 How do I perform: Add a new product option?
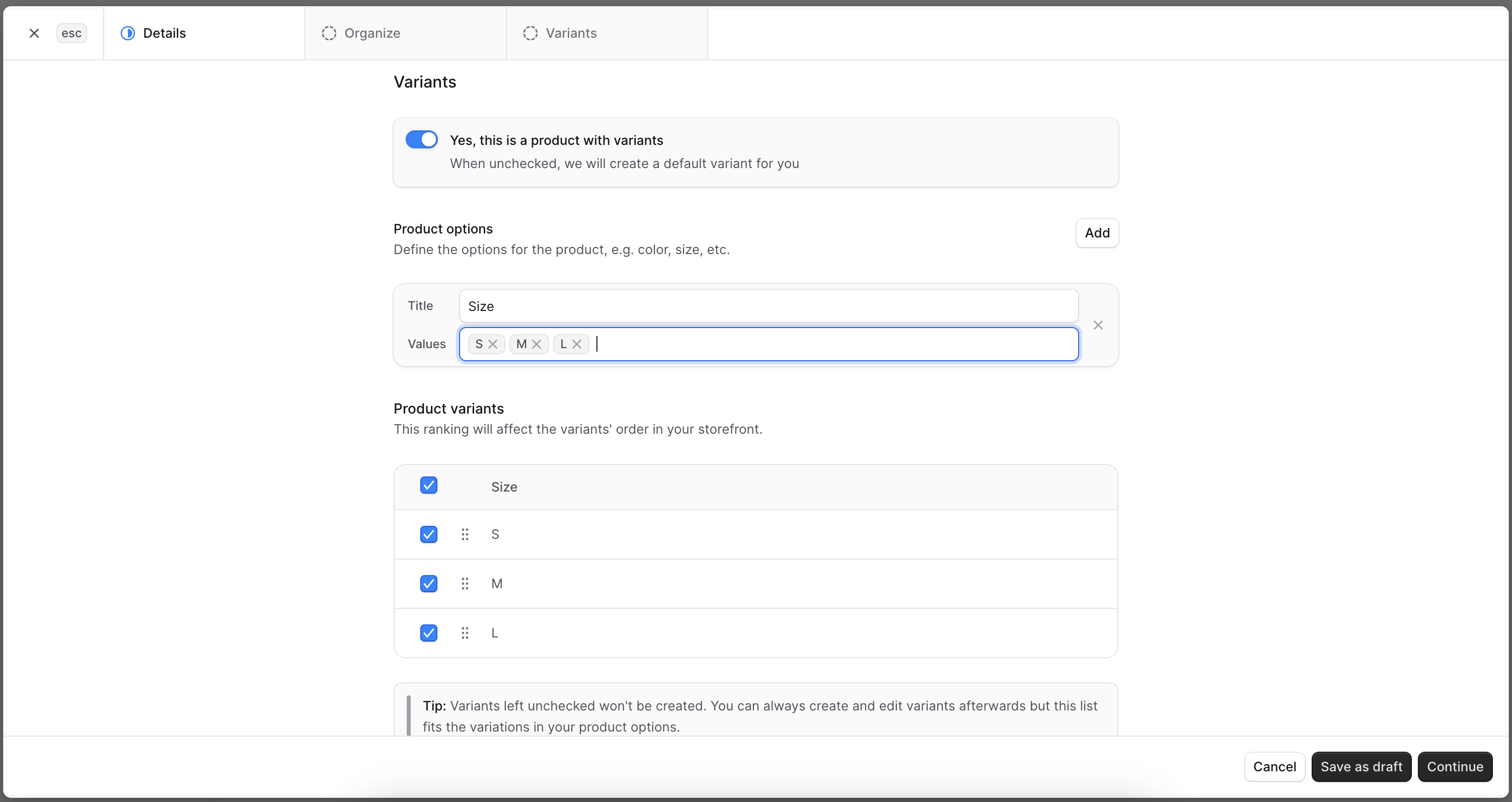point(1097,233)
